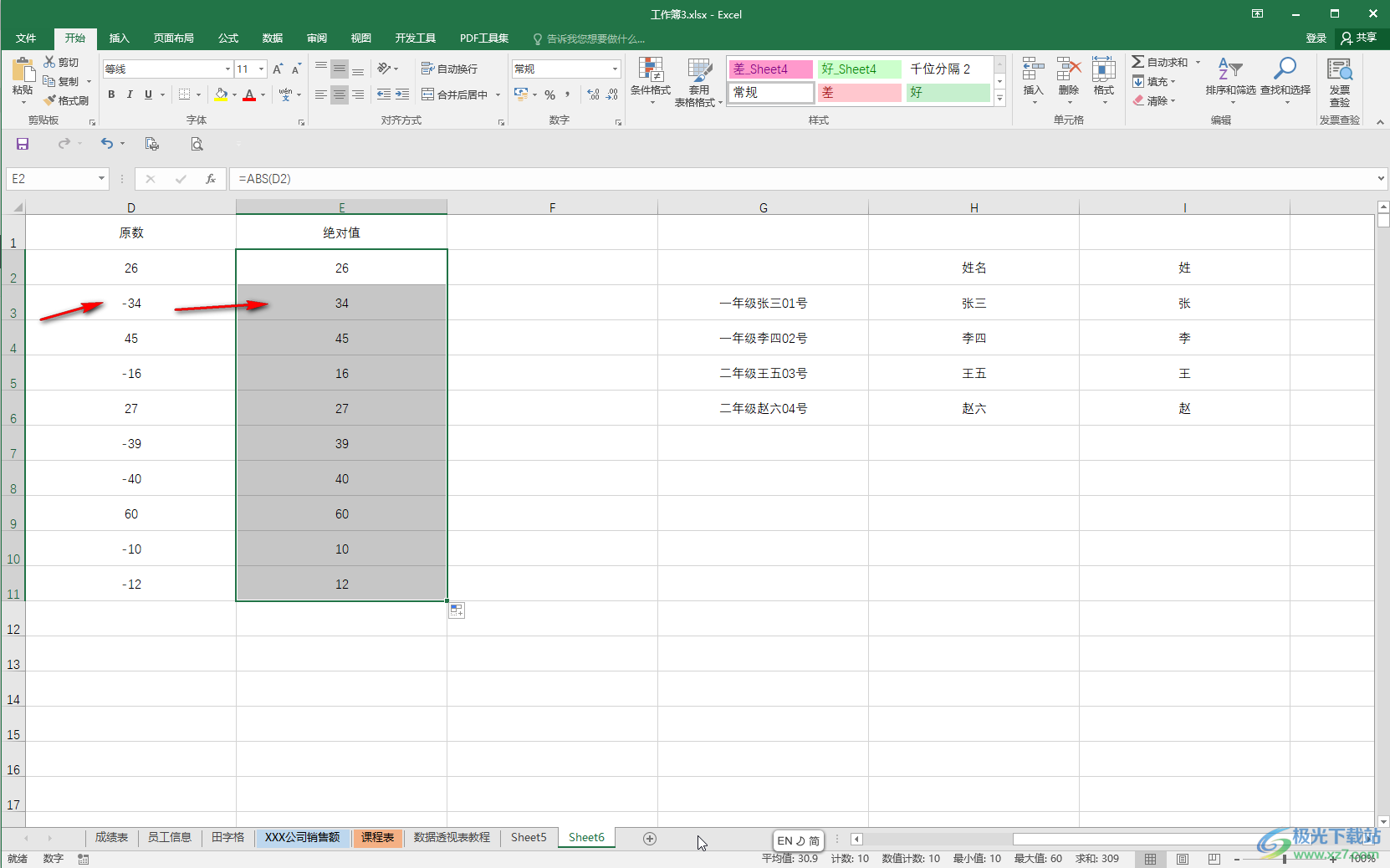Open Sheet5 worksheet tab
The width and height of the screenshot is (1390, 868).
tap(529, 837)
